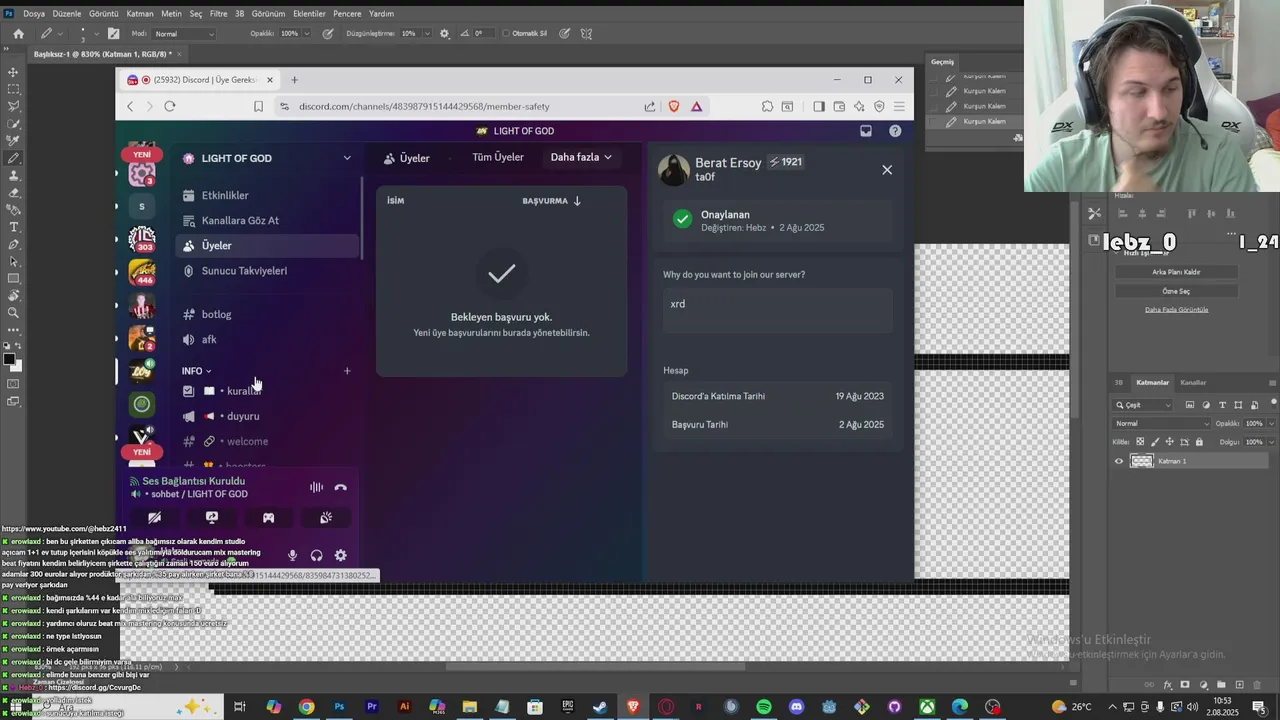Switch to the Kanallar tab
Image resolution: width=1280 pixels, height=720 pixels.
point(1193,382)
